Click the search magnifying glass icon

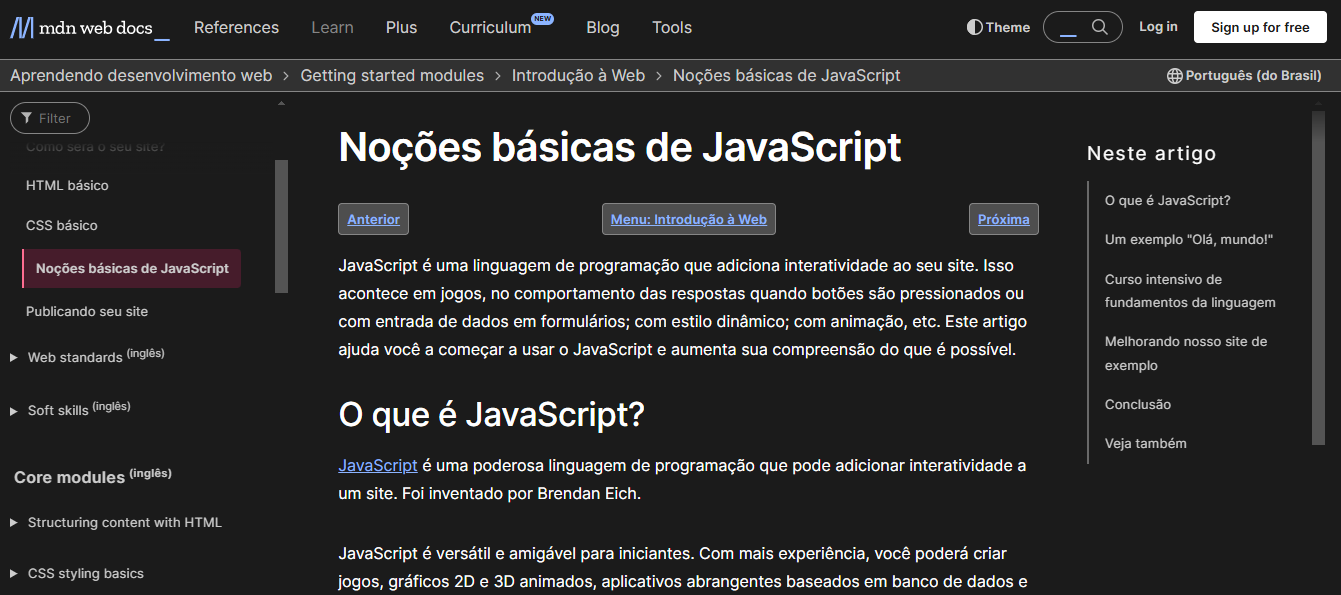click(1100, 27)
